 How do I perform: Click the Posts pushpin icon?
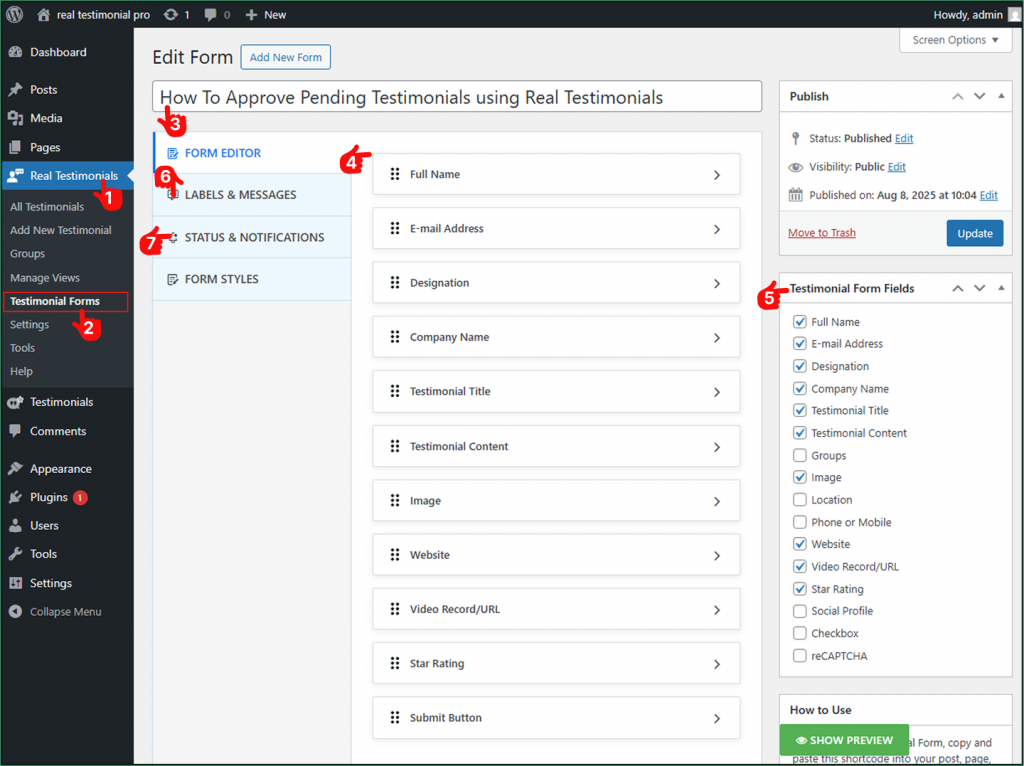click(16, 89)
